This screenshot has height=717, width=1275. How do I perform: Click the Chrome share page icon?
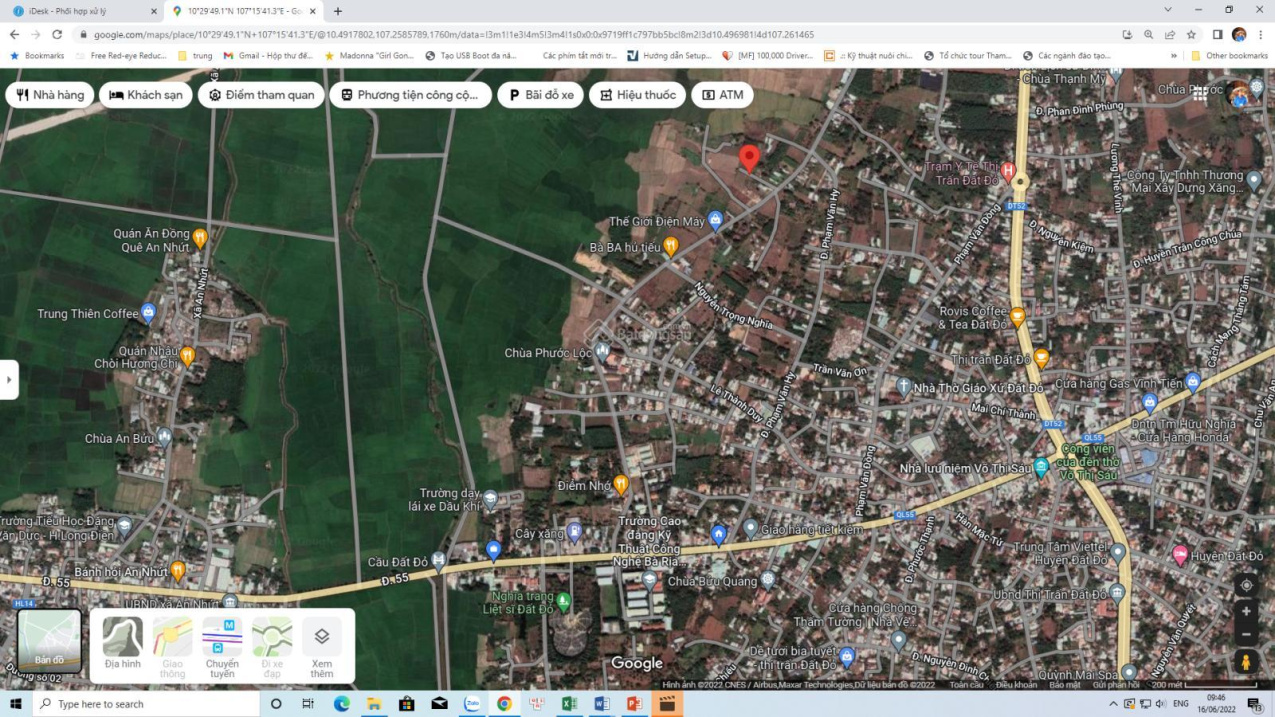[1170, 35]
